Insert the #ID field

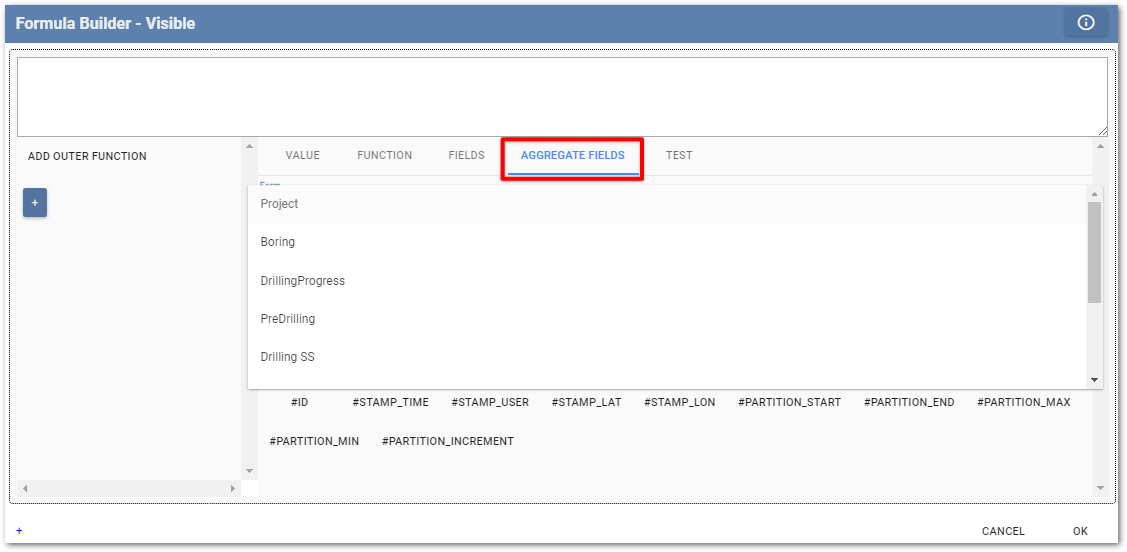click(x=300, y=402)
